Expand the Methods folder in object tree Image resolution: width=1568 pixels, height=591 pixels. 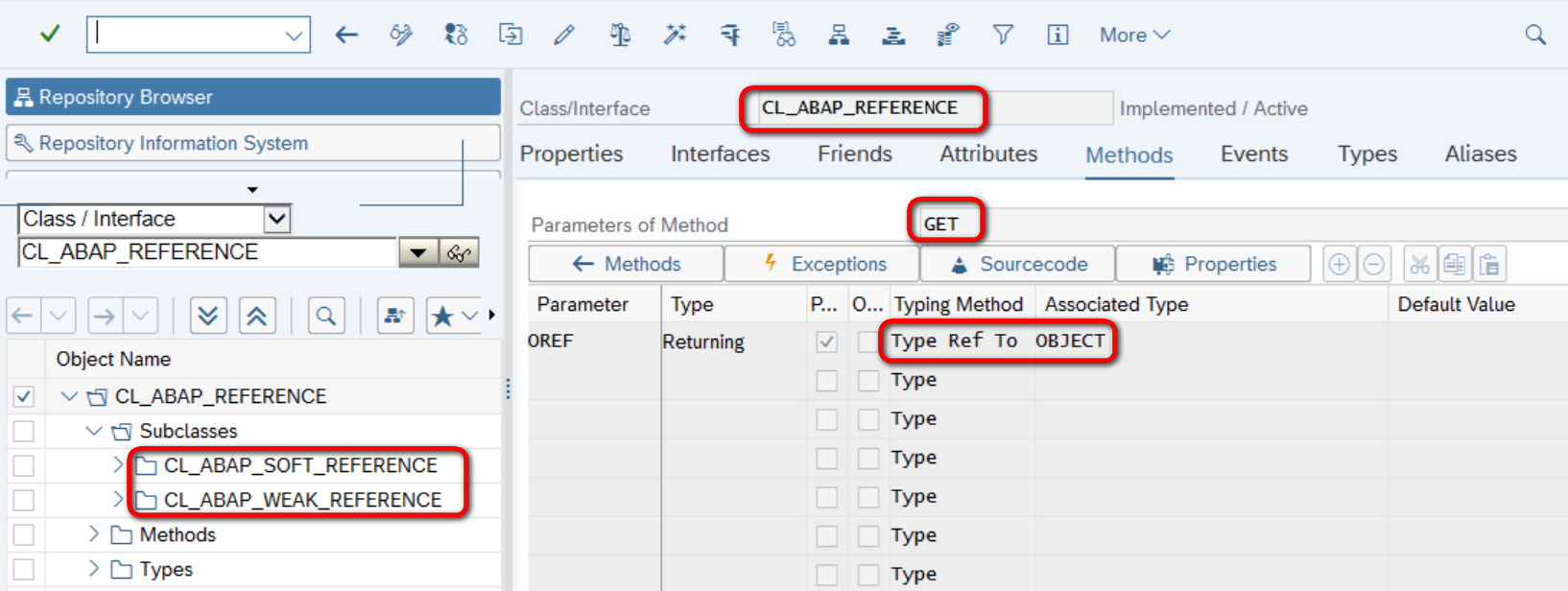pyautogui.click(x=94, y=534)
